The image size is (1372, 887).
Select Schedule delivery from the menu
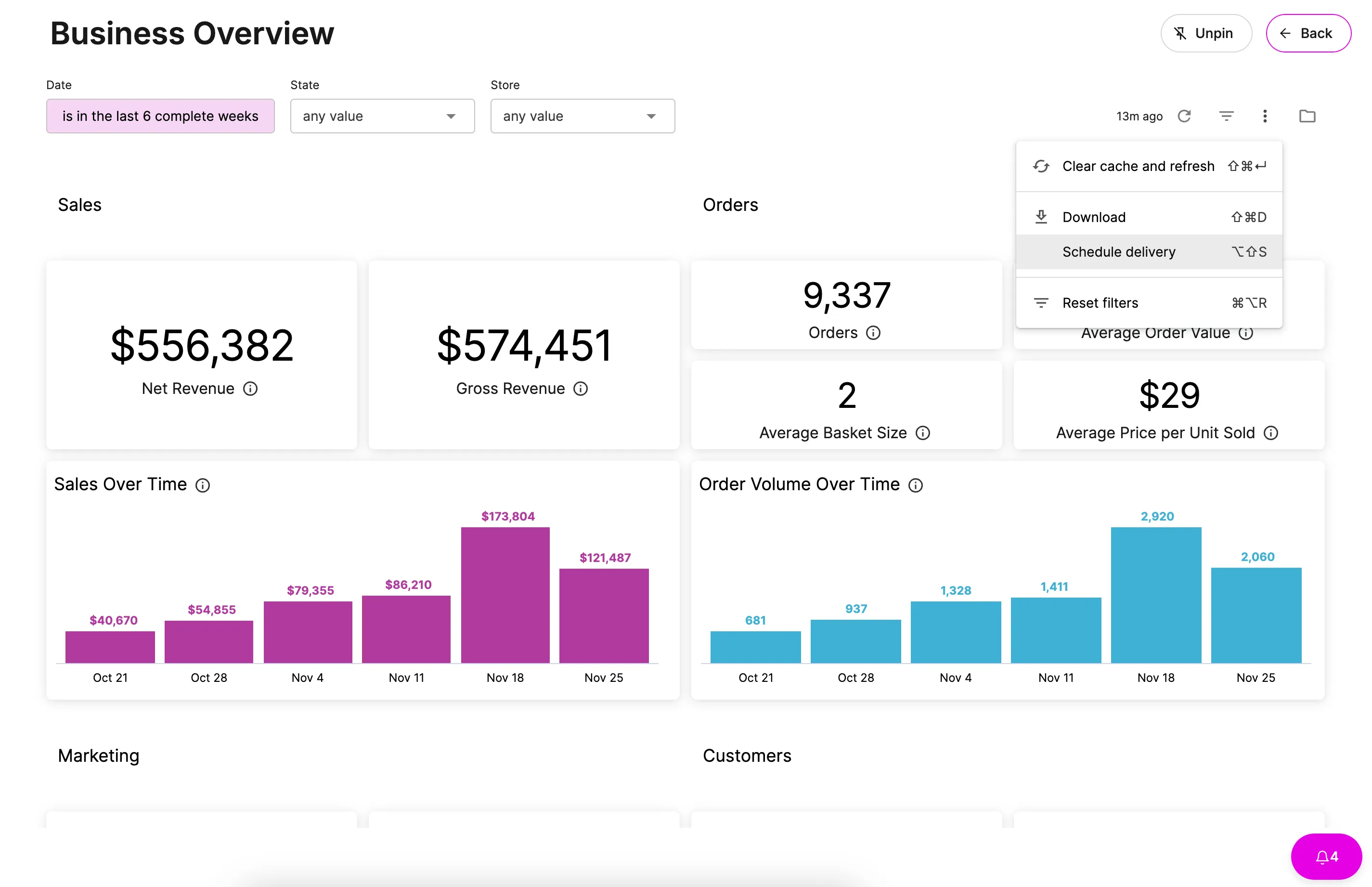1149,252
